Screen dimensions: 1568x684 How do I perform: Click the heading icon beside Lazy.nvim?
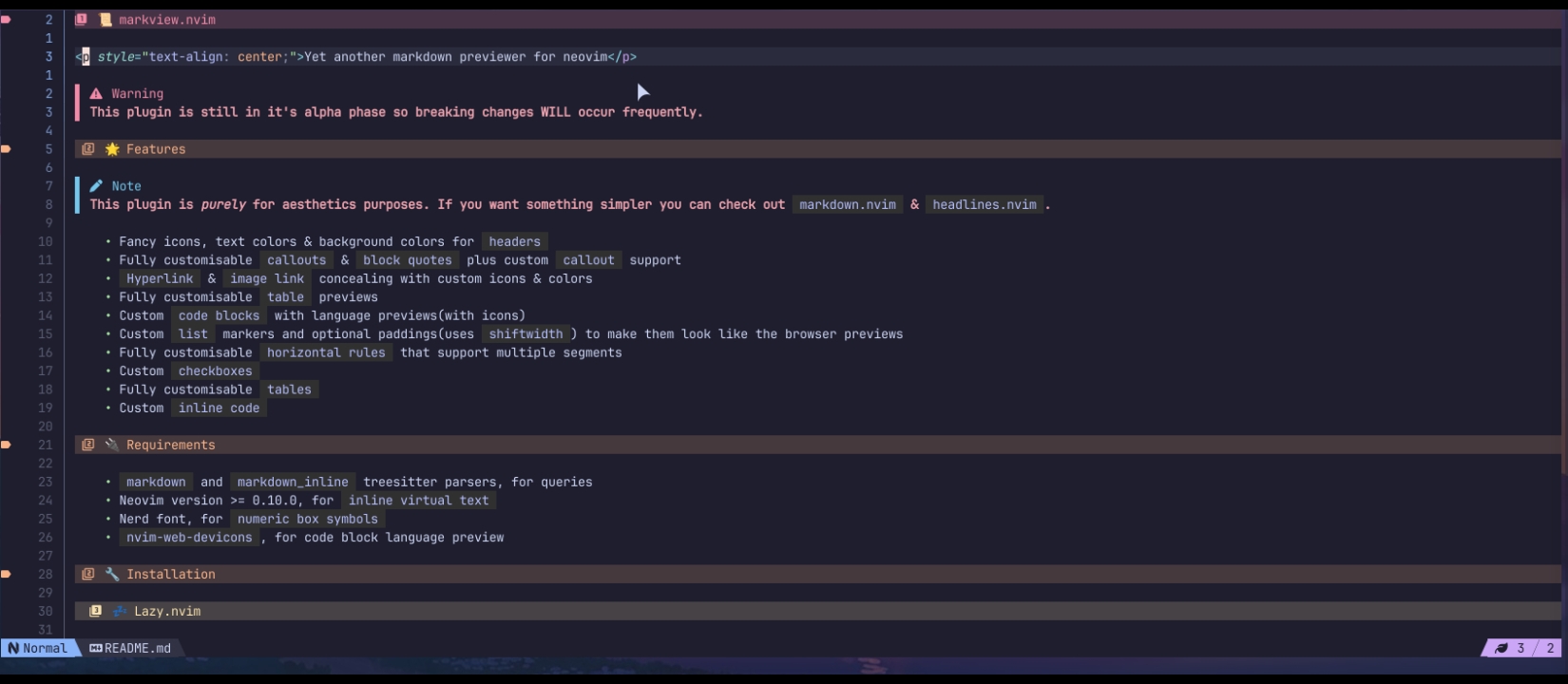(x=95, y=611)
